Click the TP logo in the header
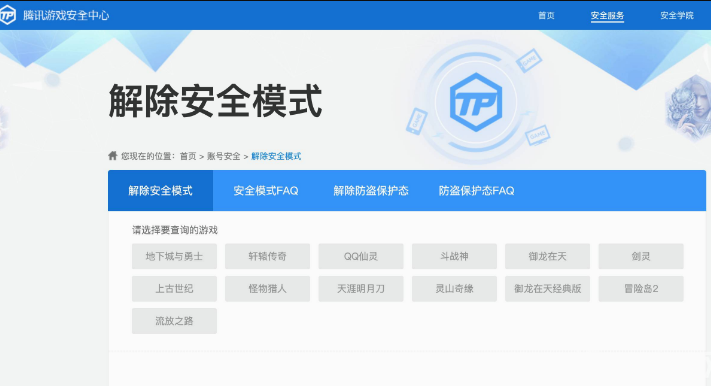The width and height of the screenshot is (711, 386). pos(7,15)
